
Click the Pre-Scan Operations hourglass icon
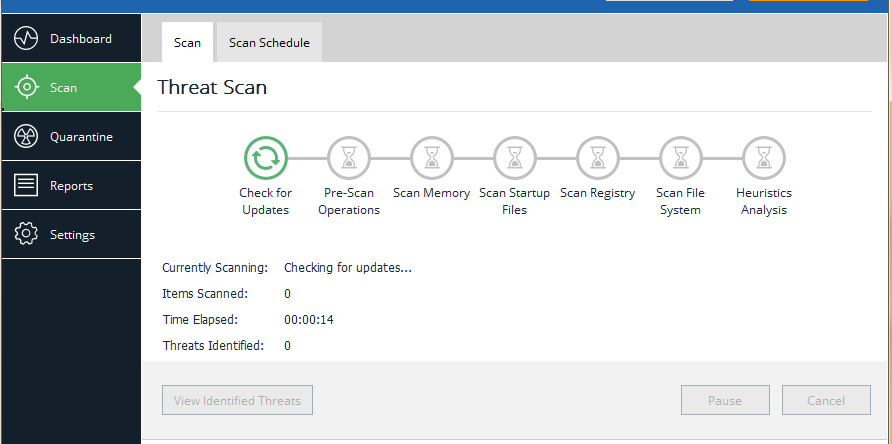[x=349, y=158]
